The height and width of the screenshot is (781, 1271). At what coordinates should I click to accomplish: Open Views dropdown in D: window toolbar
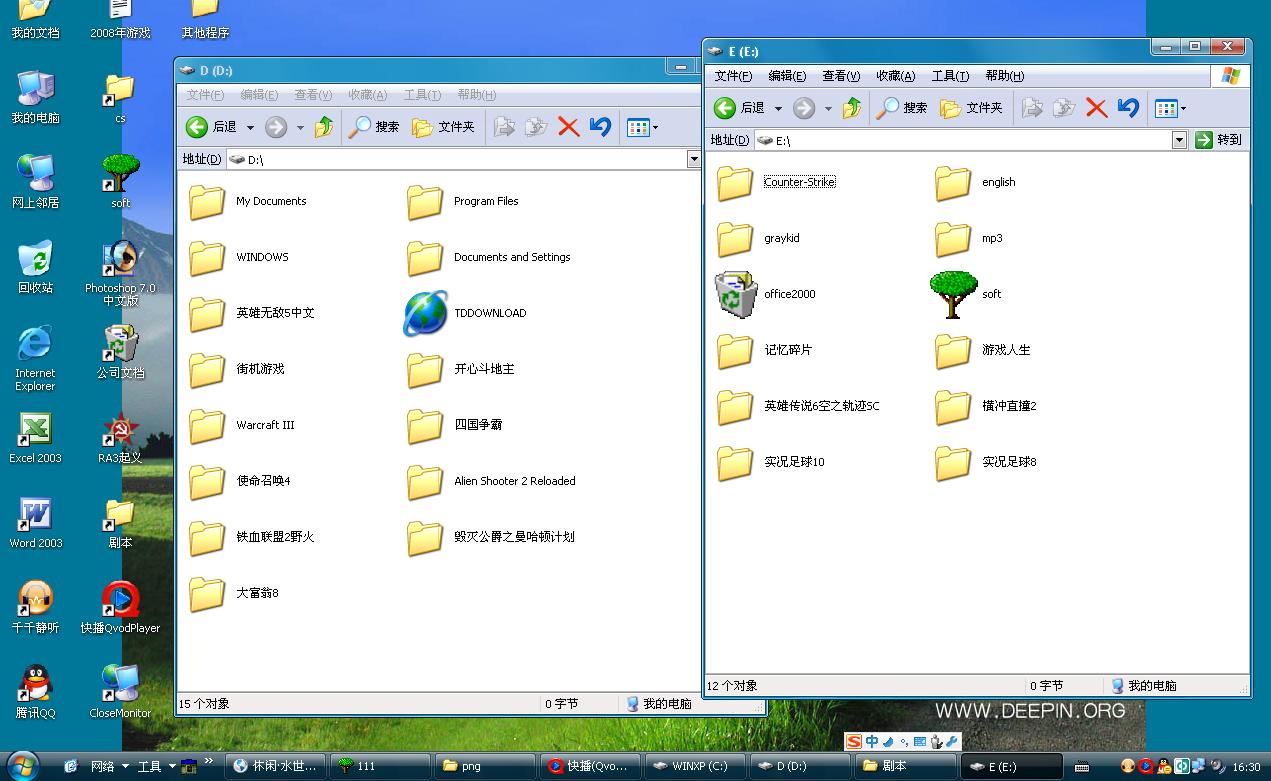655,128
